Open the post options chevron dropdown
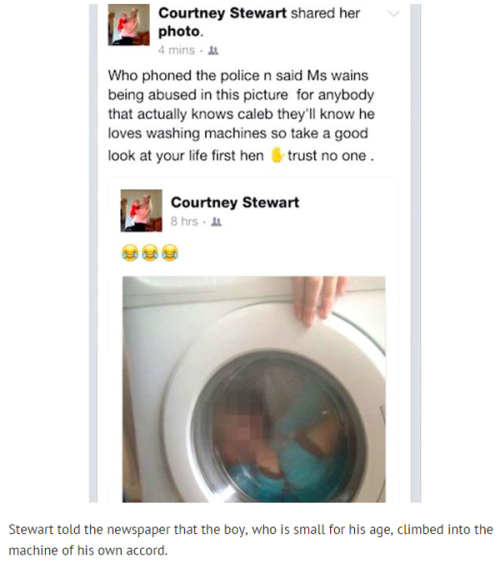The width and height of the screenshot is (500, 563). [393, 14]
